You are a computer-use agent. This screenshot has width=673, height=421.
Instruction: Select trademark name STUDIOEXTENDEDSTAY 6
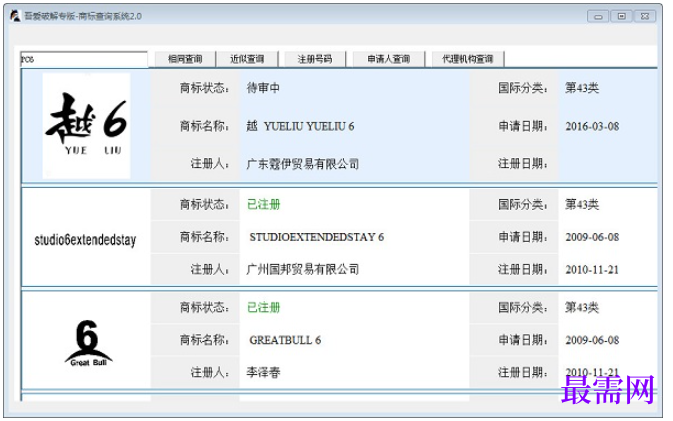tap(317, 237)
